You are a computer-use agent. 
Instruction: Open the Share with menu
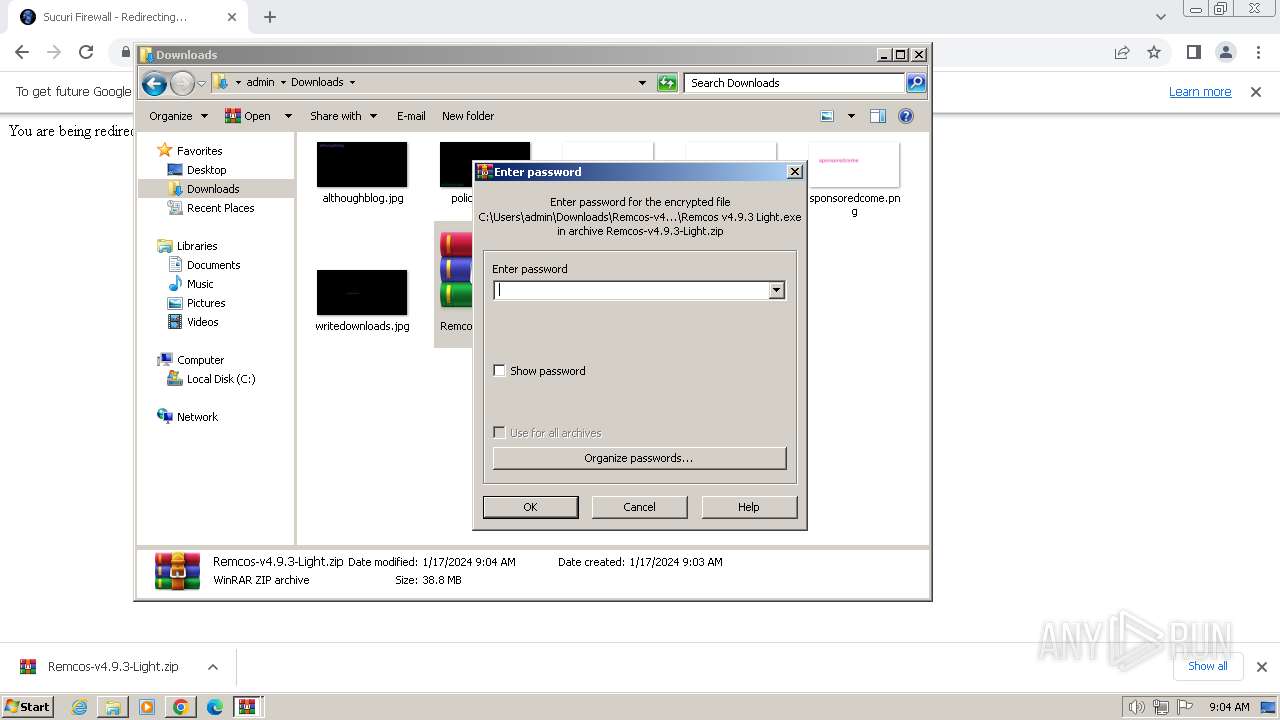tap(343, 116)
